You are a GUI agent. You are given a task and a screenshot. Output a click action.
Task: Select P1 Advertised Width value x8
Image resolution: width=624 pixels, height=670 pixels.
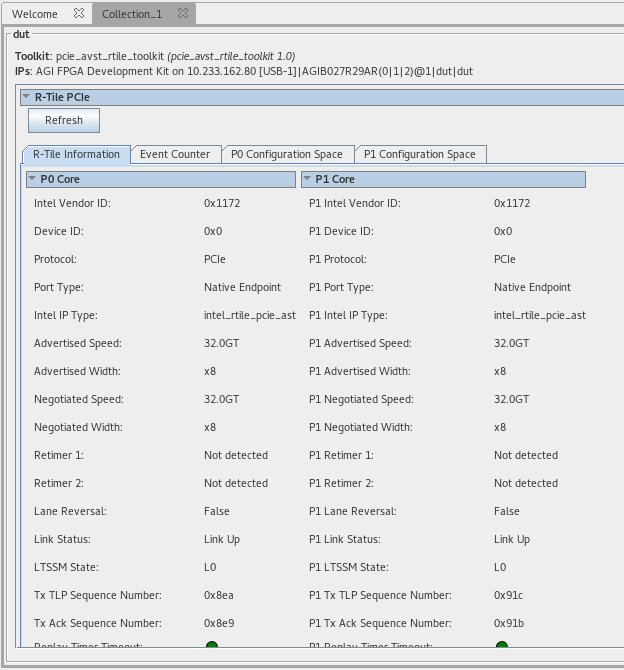(x=500, y=371)
